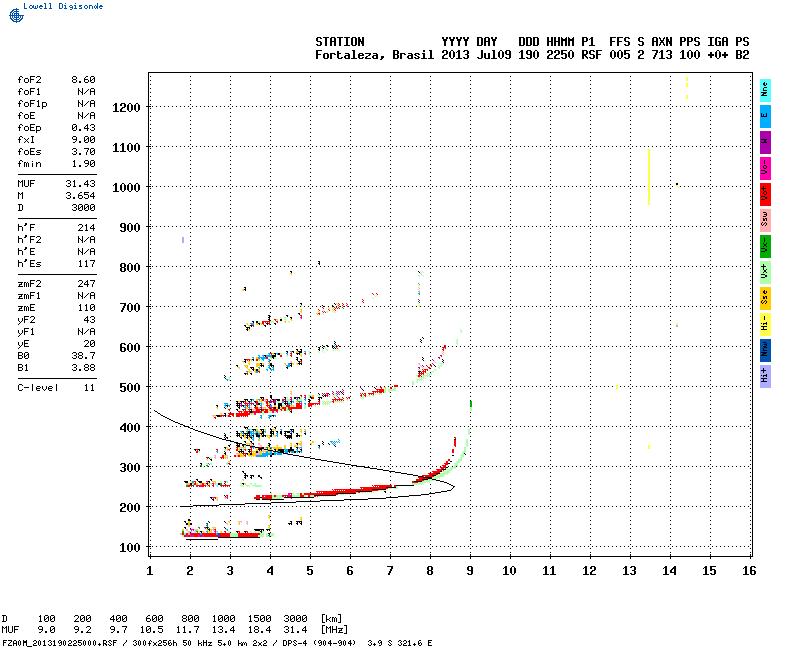
Task: Pick the magenta Vo- legend swatch
Action: pos(765,168)
